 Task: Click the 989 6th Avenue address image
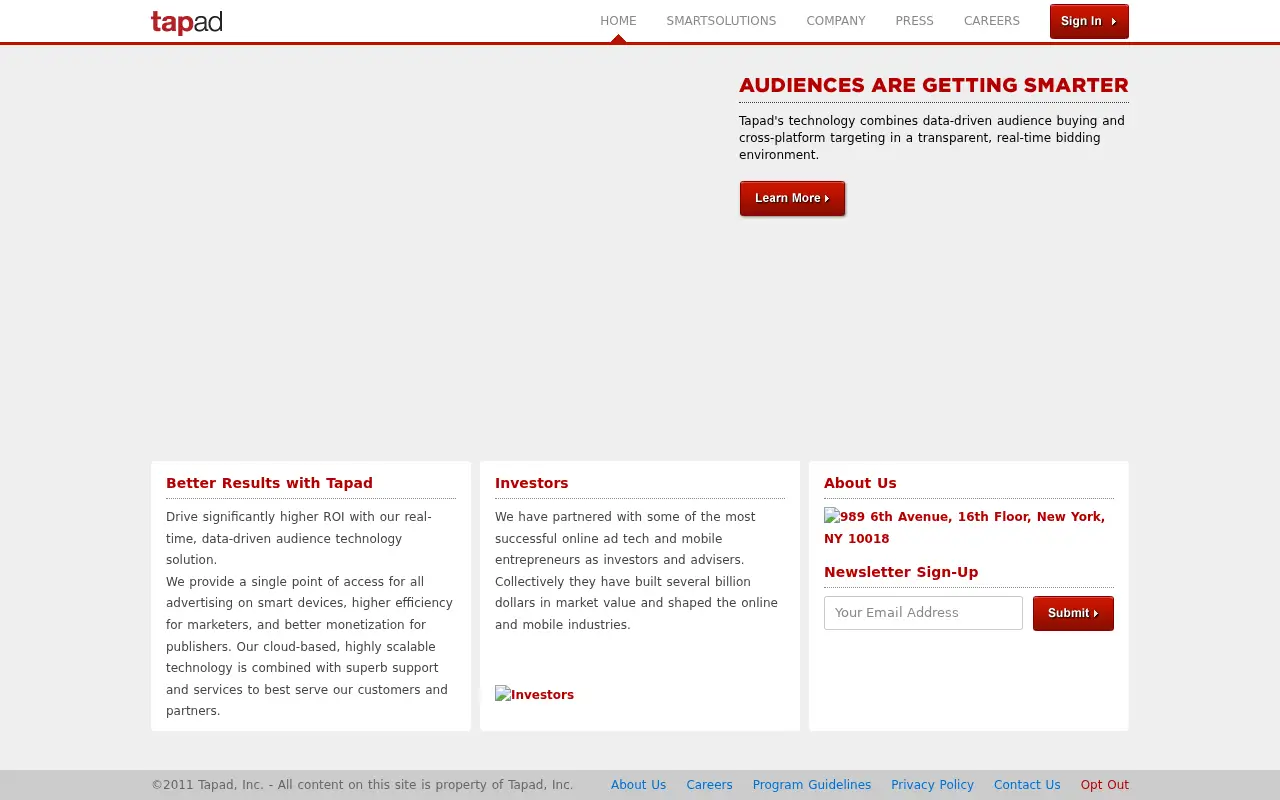tap(964, 527)
